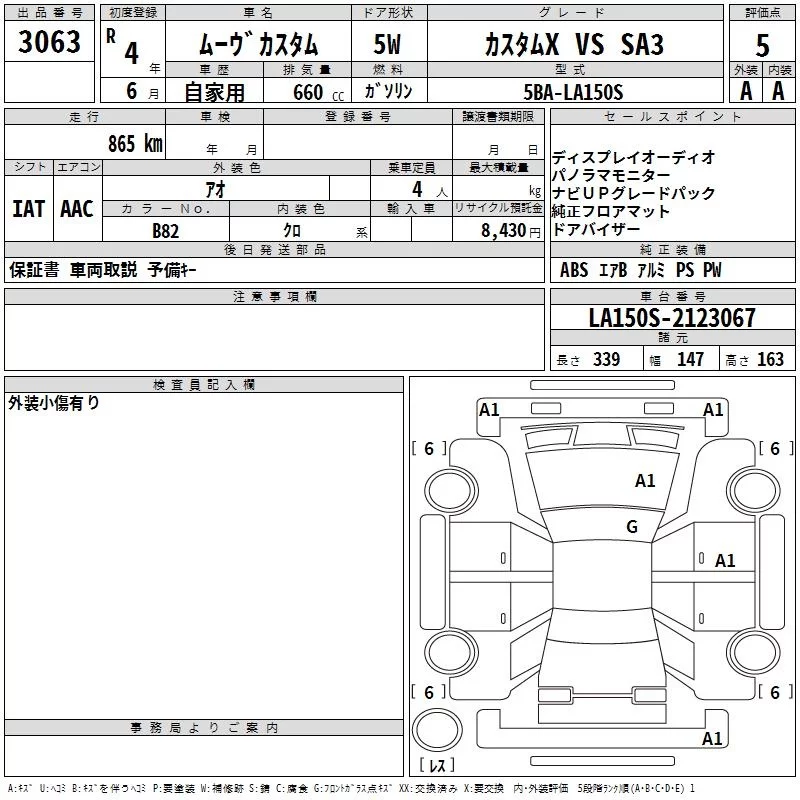Click the 評価点 header
800x800 pixels.
point(762,13)
